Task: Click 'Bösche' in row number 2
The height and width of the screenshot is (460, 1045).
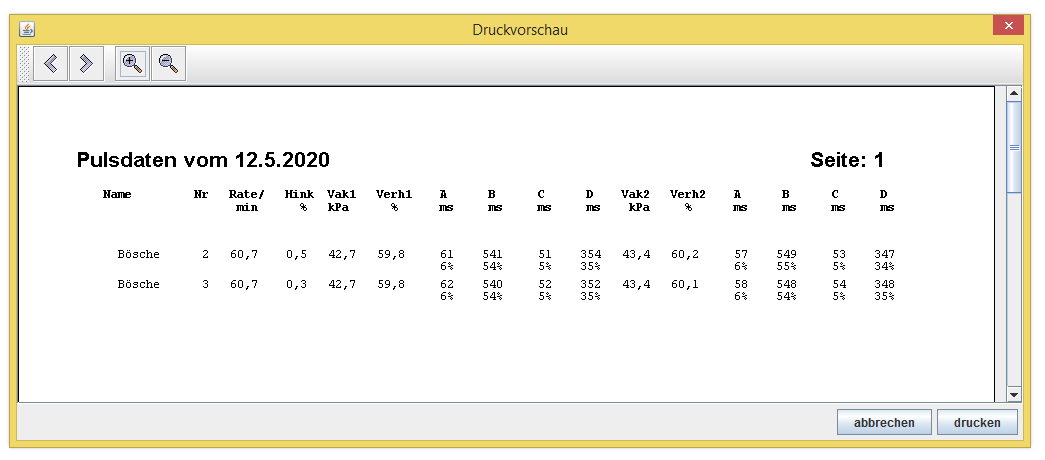Action: coord(139,254)
